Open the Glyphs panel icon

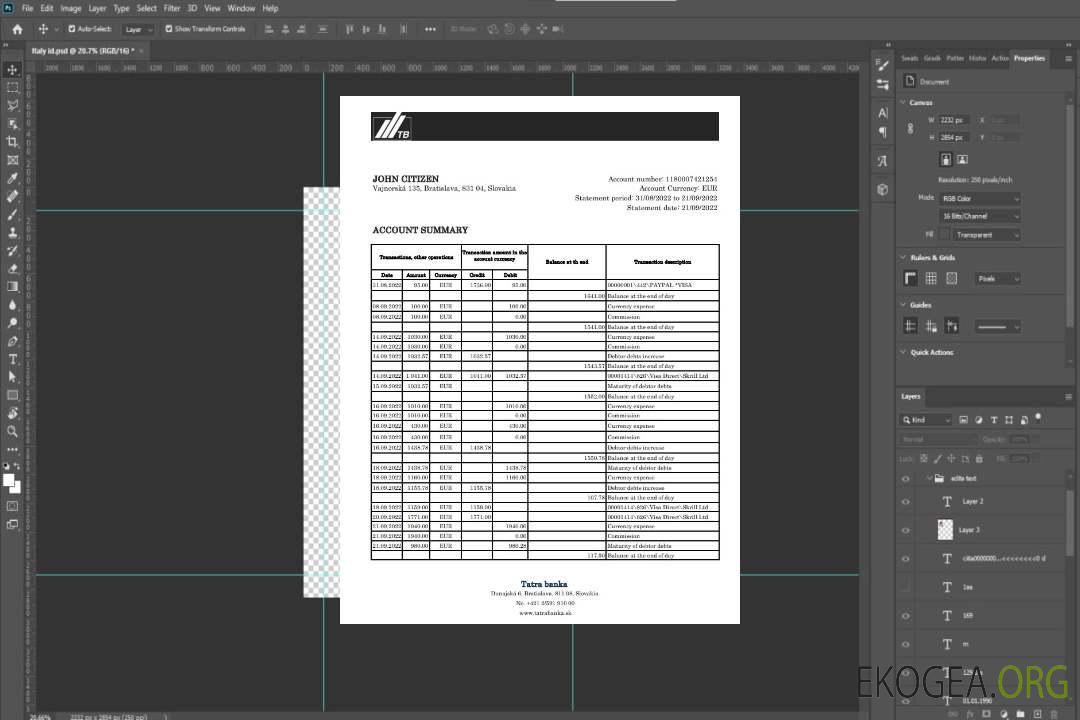click(882, 161)
